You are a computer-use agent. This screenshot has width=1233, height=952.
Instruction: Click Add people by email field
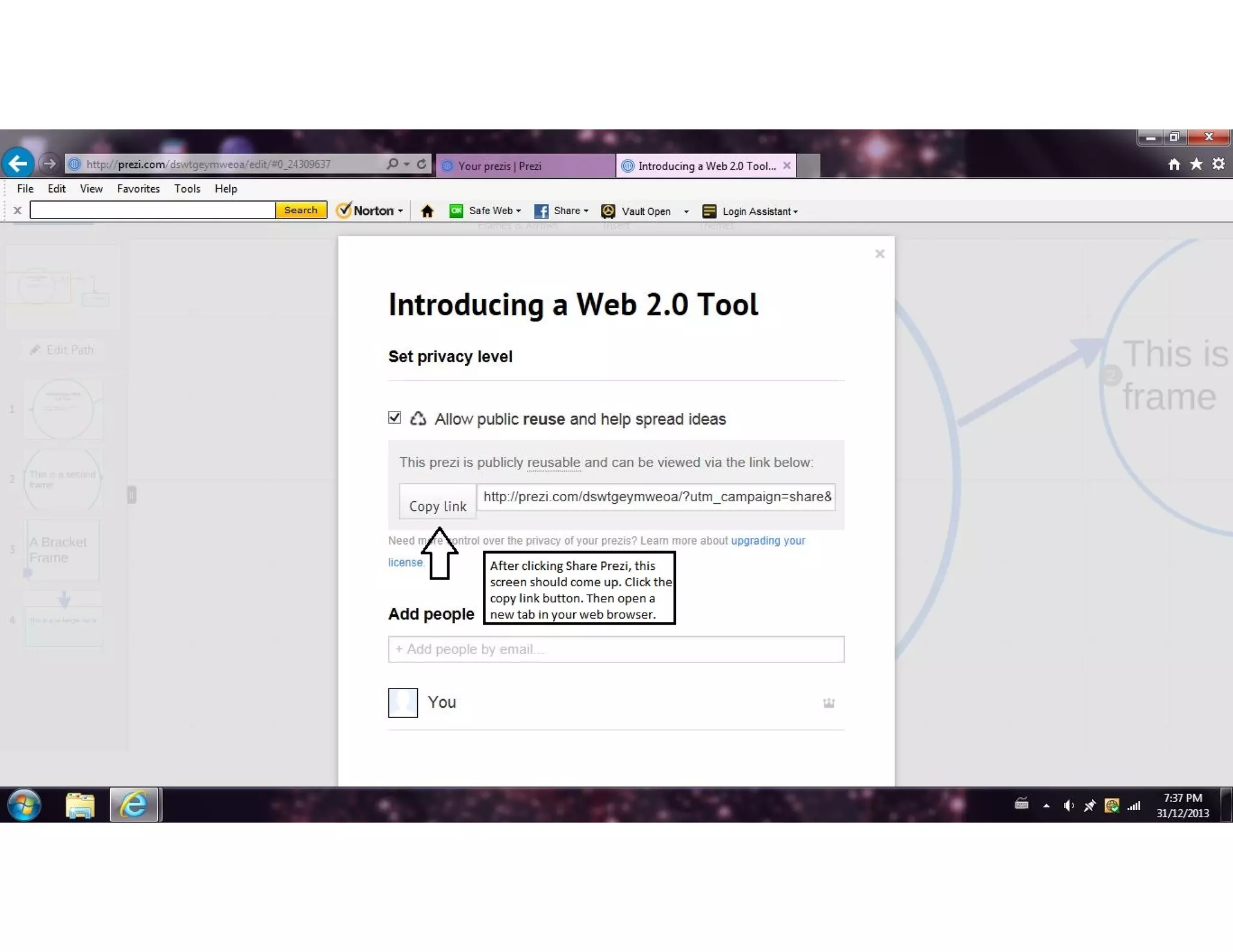pos(615,649)
